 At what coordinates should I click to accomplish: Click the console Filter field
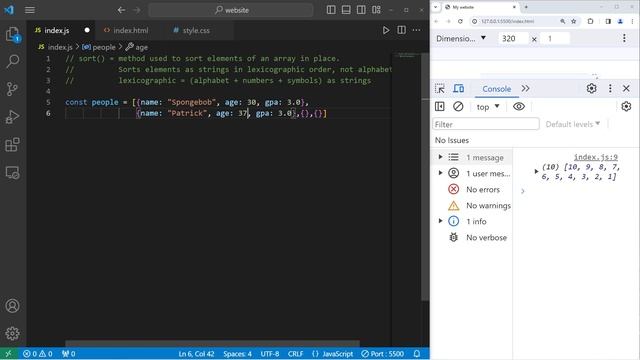coord(486,124)
